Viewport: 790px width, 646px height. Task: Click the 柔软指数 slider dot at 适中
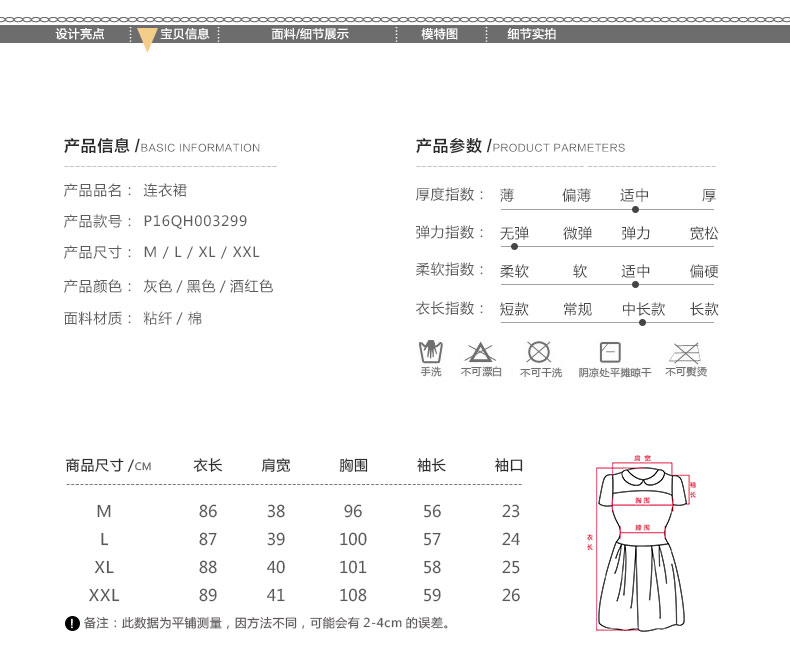(x=635, y=284)
